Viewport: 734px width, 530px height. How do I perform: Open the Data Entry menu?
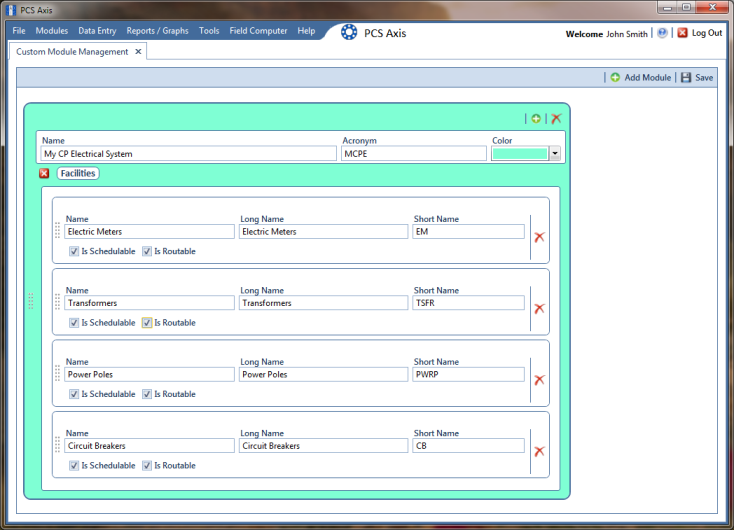pyautogui.click(x=97, y=31)
